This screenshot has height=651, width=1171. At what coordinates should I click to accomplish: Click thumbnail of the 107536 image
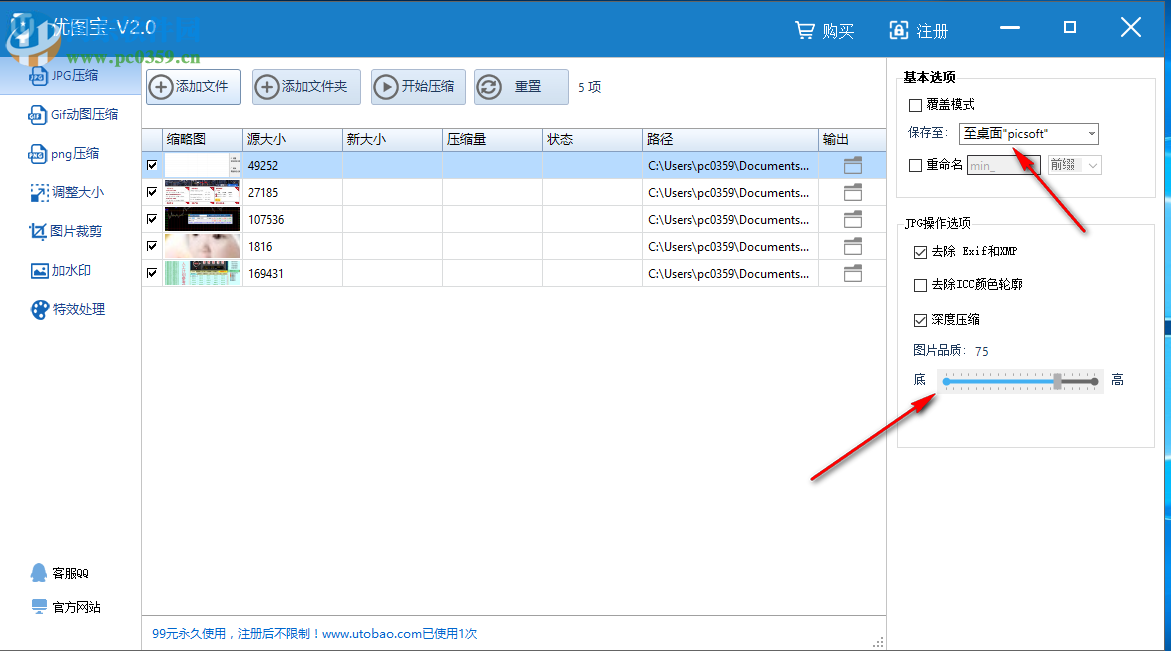(202, 219)
